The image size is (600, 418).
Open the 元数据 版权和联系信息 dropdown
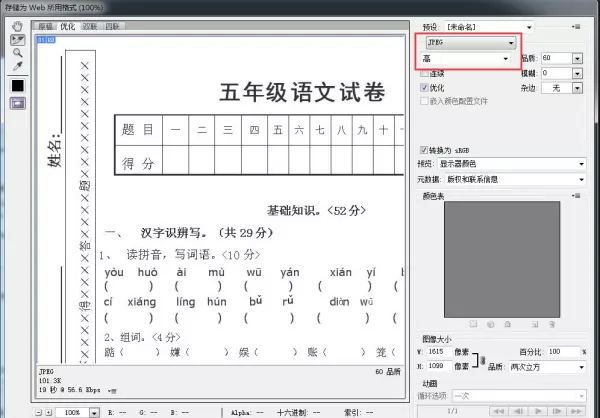(515, 179)
